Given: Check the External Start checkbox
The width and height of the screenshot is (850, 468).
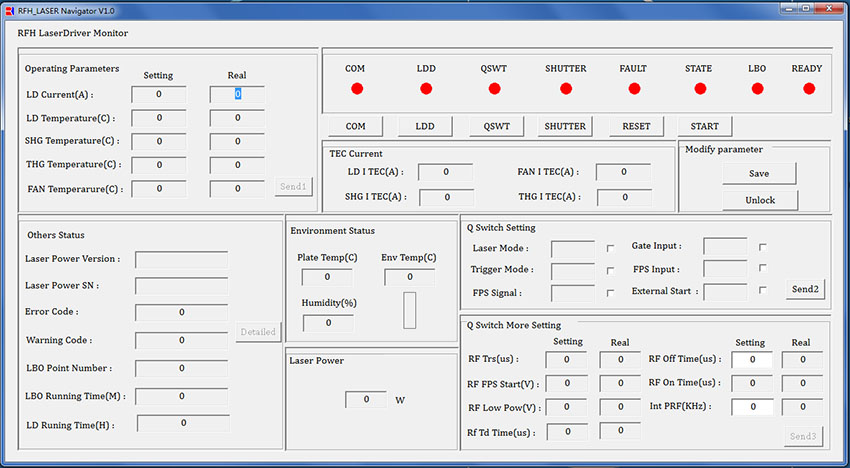Looking at the screenshot, I should pyautogui.click(x=763, y=290).
